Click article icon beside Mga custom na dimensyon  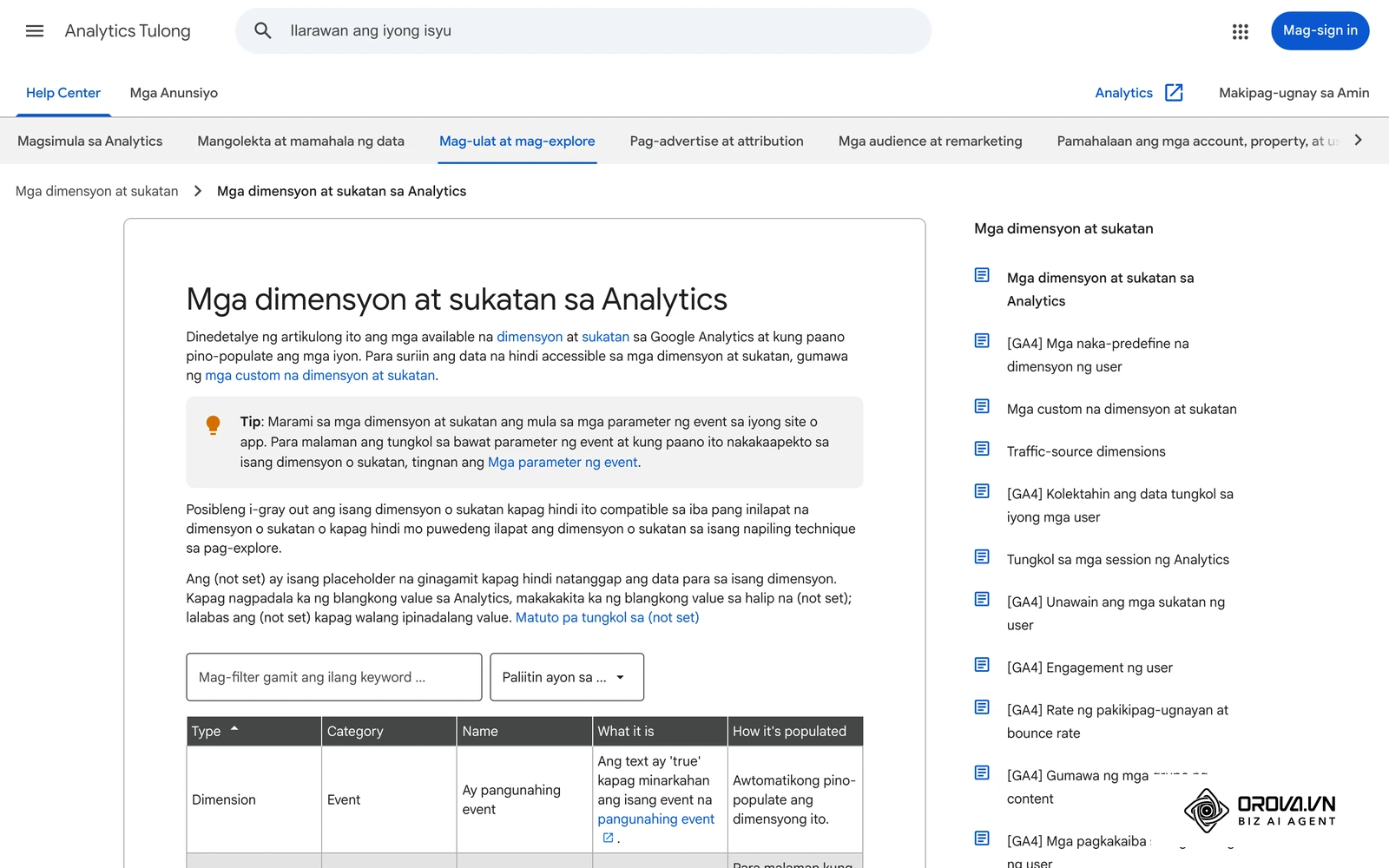[x=982, y=406]
